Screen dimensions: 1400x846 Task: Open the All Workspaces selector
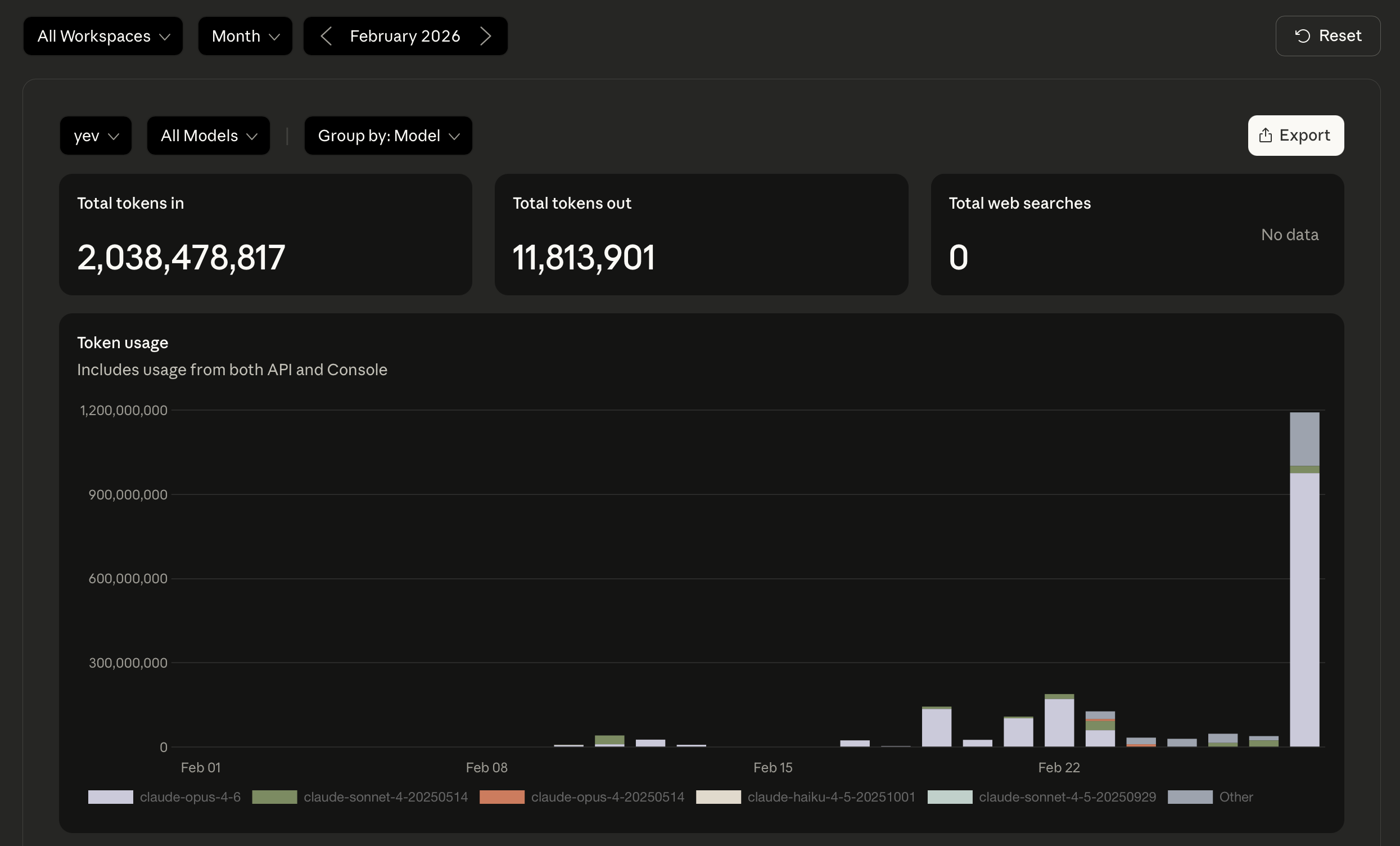point(103,36)
